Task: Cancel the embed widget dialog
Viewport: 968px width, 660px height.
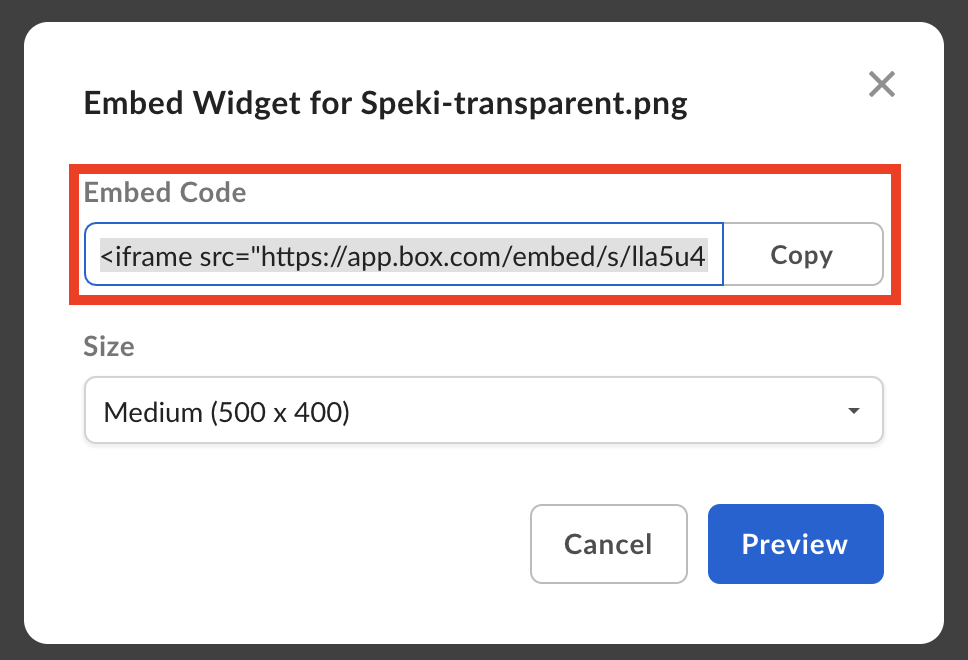Action: coord(608,544)
